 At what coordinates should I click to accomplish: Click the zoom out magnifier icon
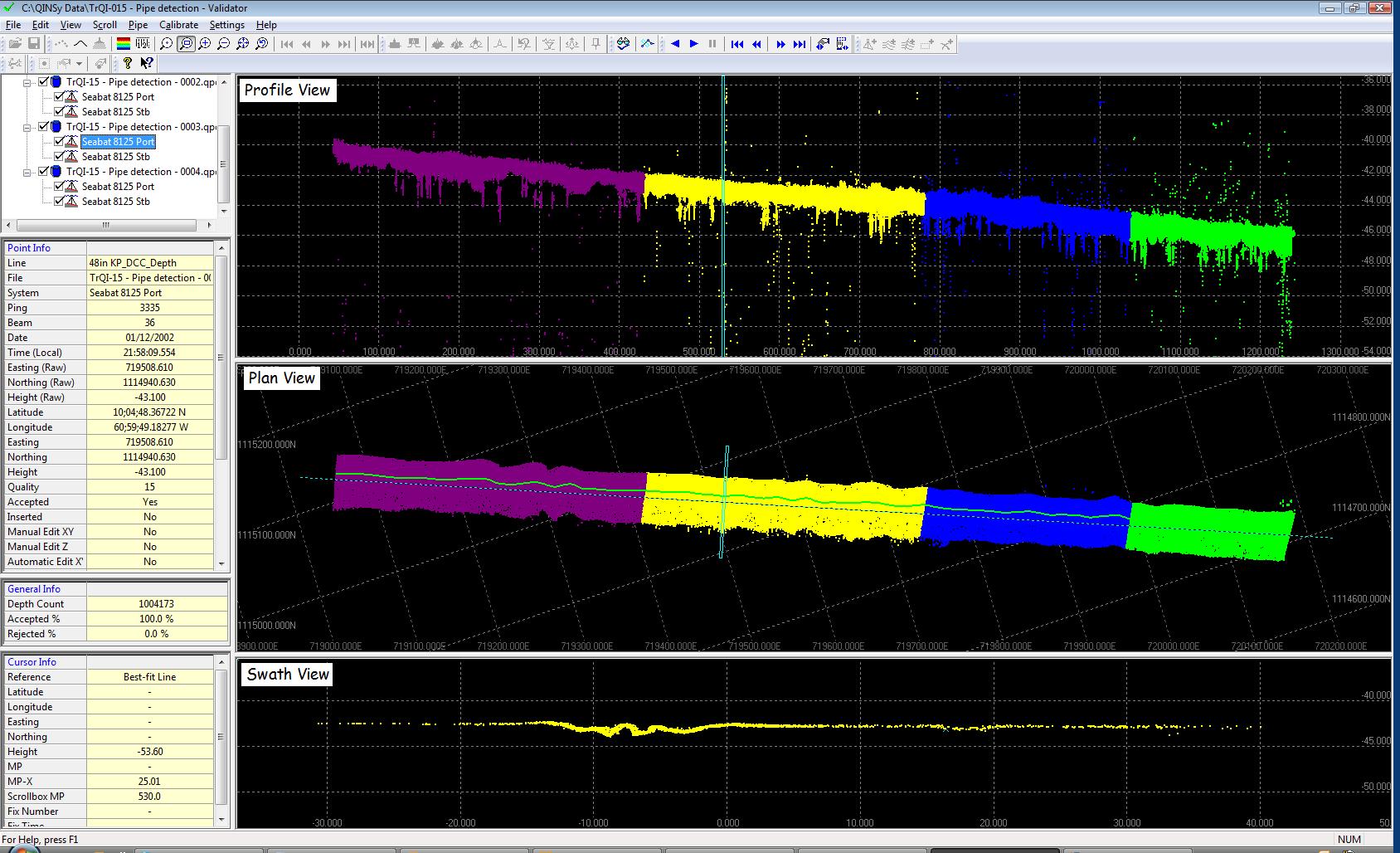point(224,44)
